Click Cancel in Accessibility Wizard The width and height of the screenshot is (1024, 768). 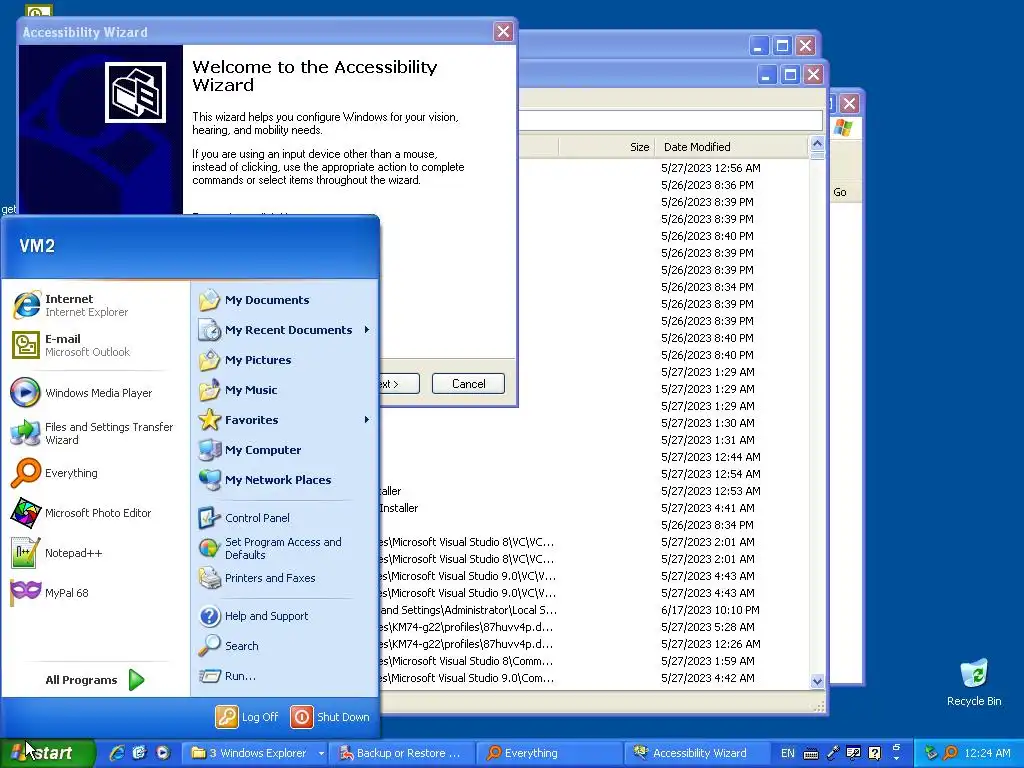[x=468, y=384]
